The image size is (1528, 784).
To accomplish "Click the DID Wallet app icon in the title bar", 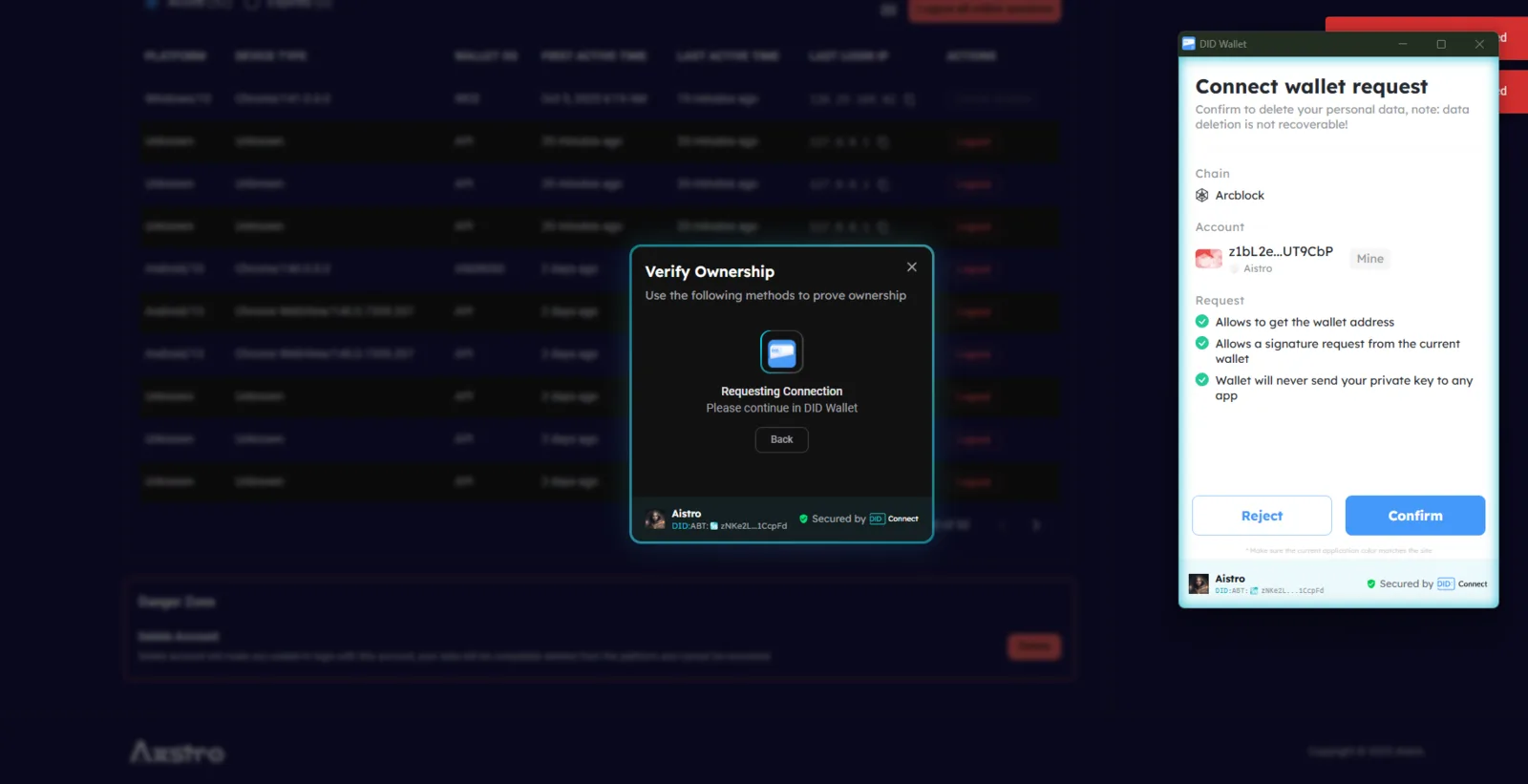I will coord(1189,44).
